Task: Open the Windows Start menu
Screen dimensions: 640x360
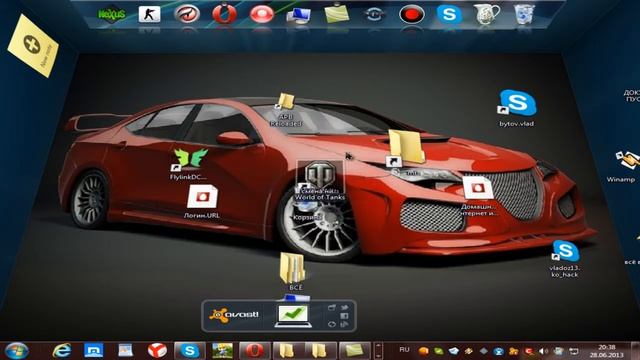Action: point(16,351)
